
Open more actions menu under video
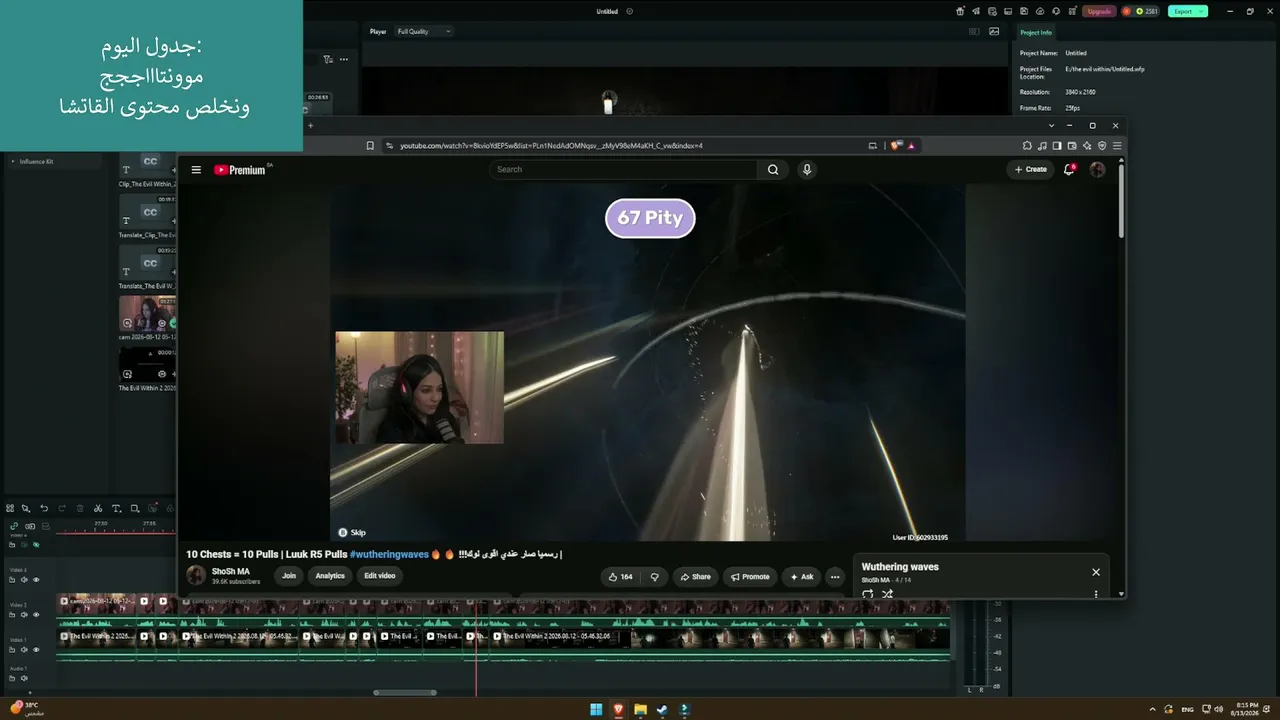(x=835, y=577)
